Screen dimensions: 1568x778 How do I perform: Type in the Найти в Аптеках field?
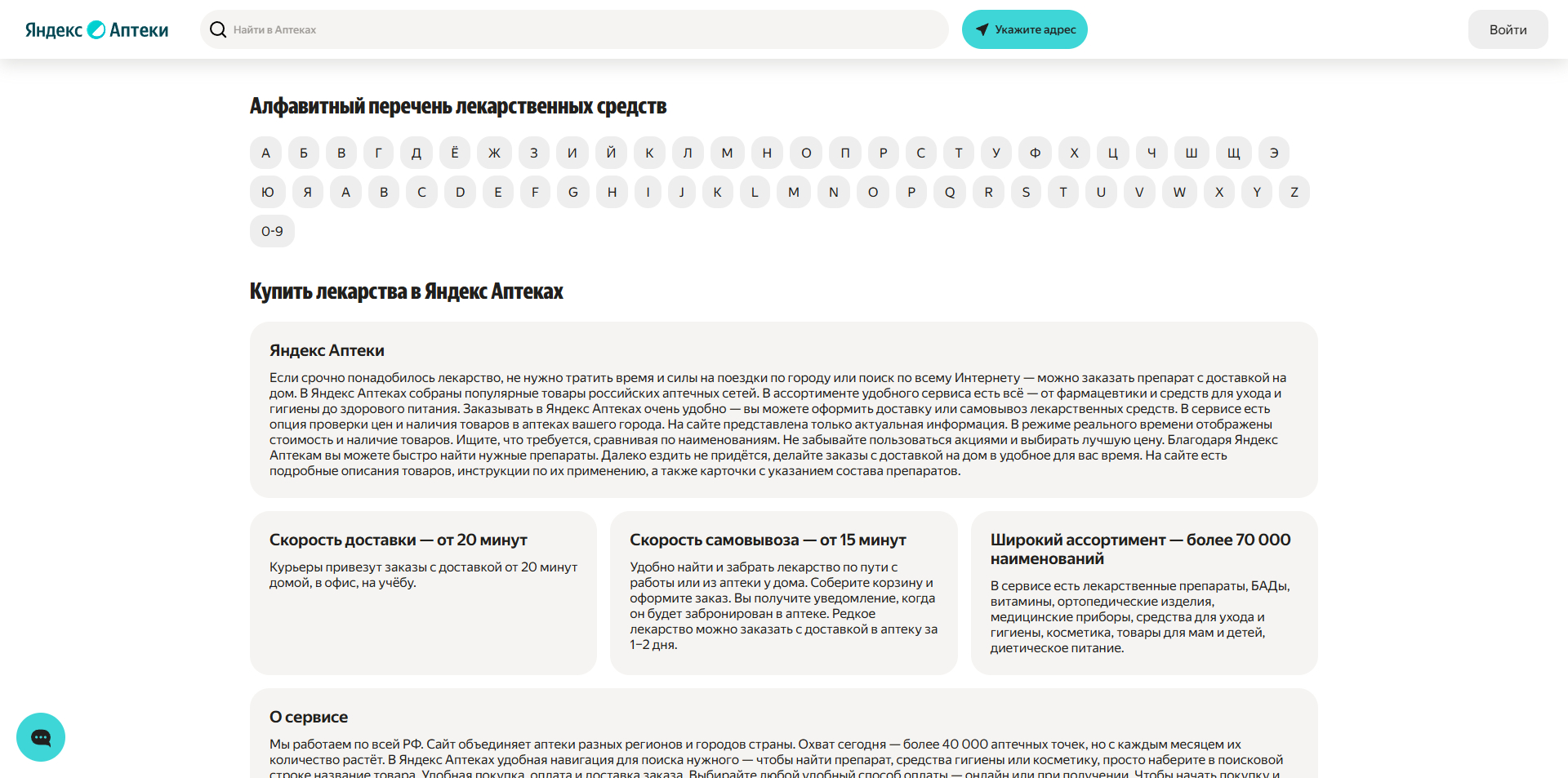(x=572, y=29)
